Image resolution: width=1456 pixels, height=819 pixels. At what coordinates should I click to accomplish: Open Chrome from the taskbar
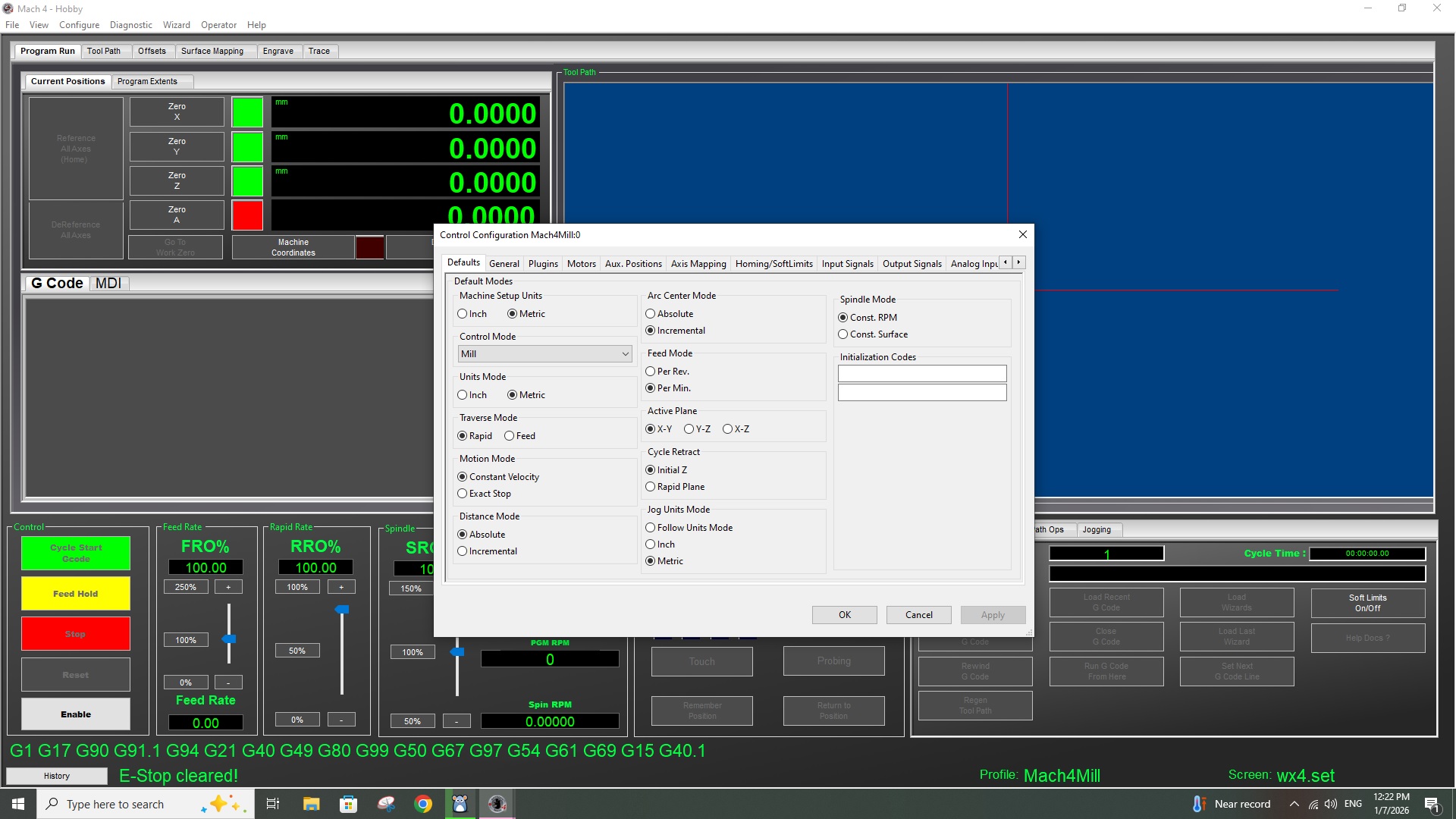tap(423, 804)
